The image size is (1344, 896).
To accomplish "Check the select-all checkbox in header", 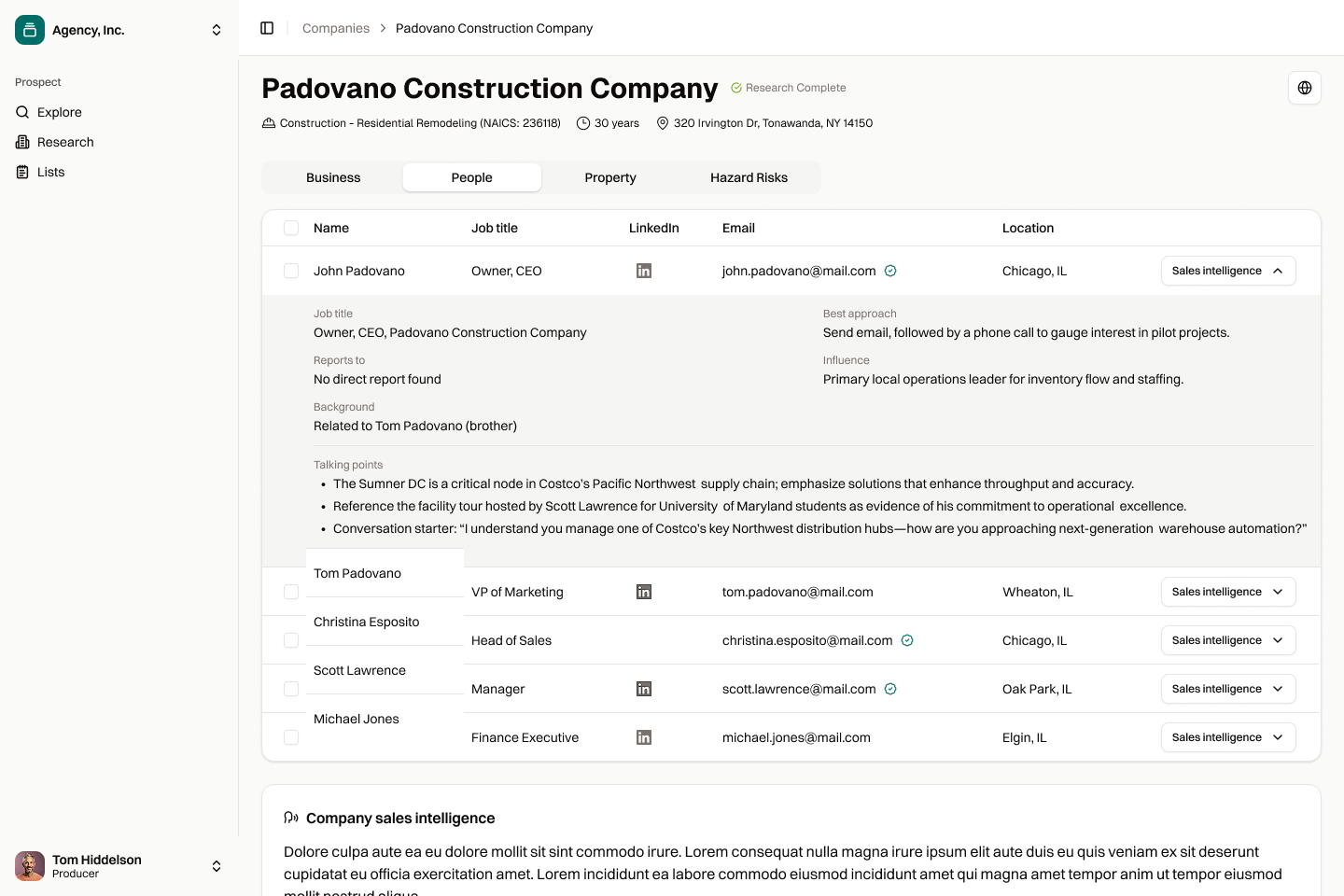I will [291, 228].
